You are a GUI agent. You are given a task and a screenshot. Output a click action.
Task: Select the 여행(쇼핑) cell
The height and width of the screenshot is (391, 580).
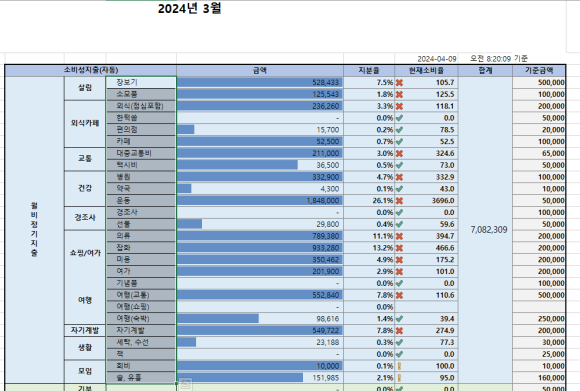pyautogui.click(x=141, y=307)
